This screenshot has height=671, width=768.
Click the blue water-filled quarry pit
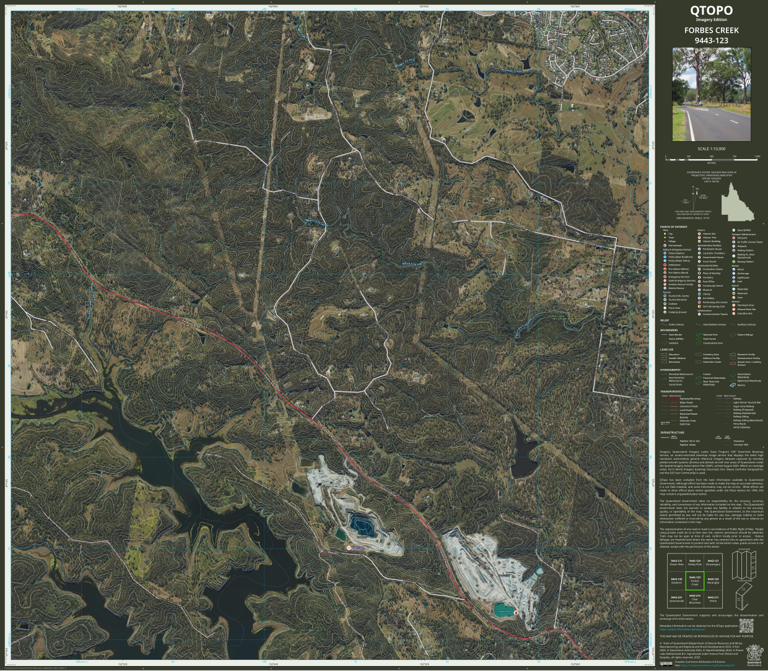(363, 524)
